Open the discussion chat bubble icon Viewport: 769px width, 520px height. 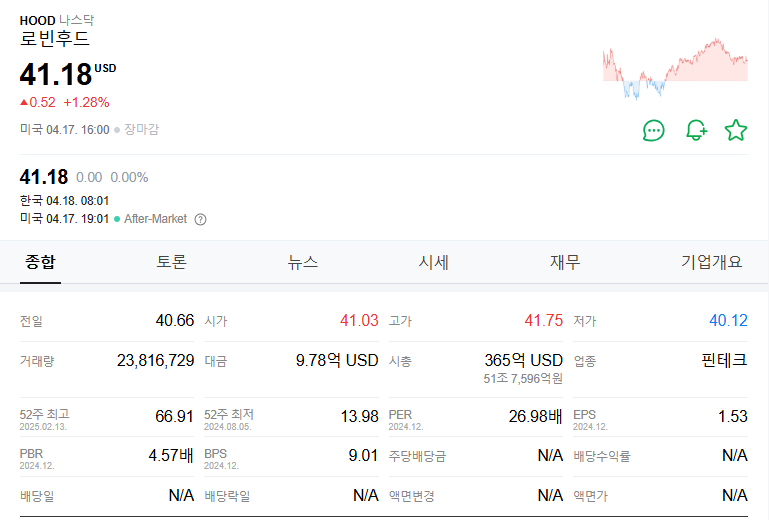(x=653, y=130)
